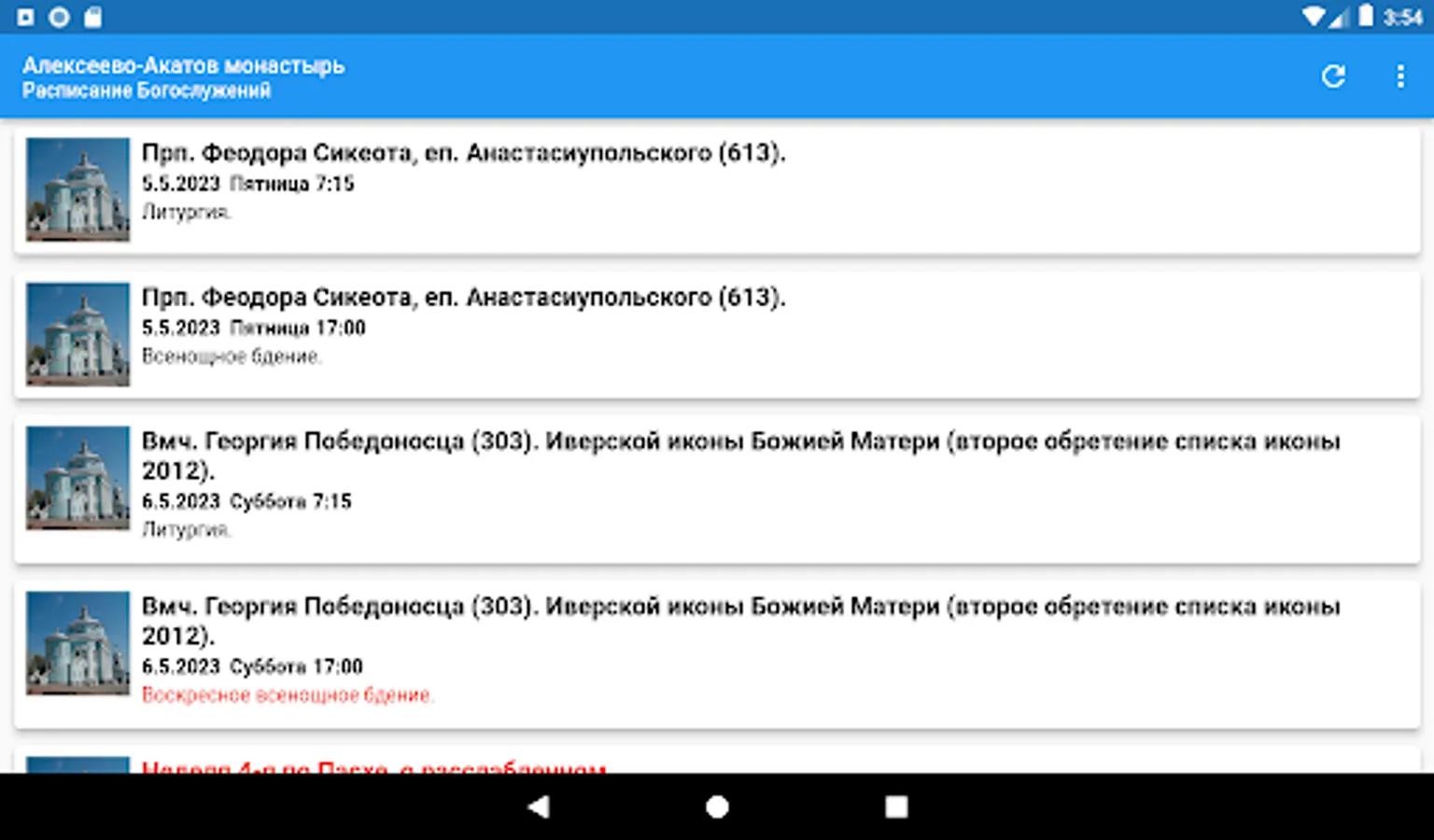Viewport: 1434px width, 840px height.
Task: Tap 'Всенощное бдение.' service label
Action: coord(232,357)
